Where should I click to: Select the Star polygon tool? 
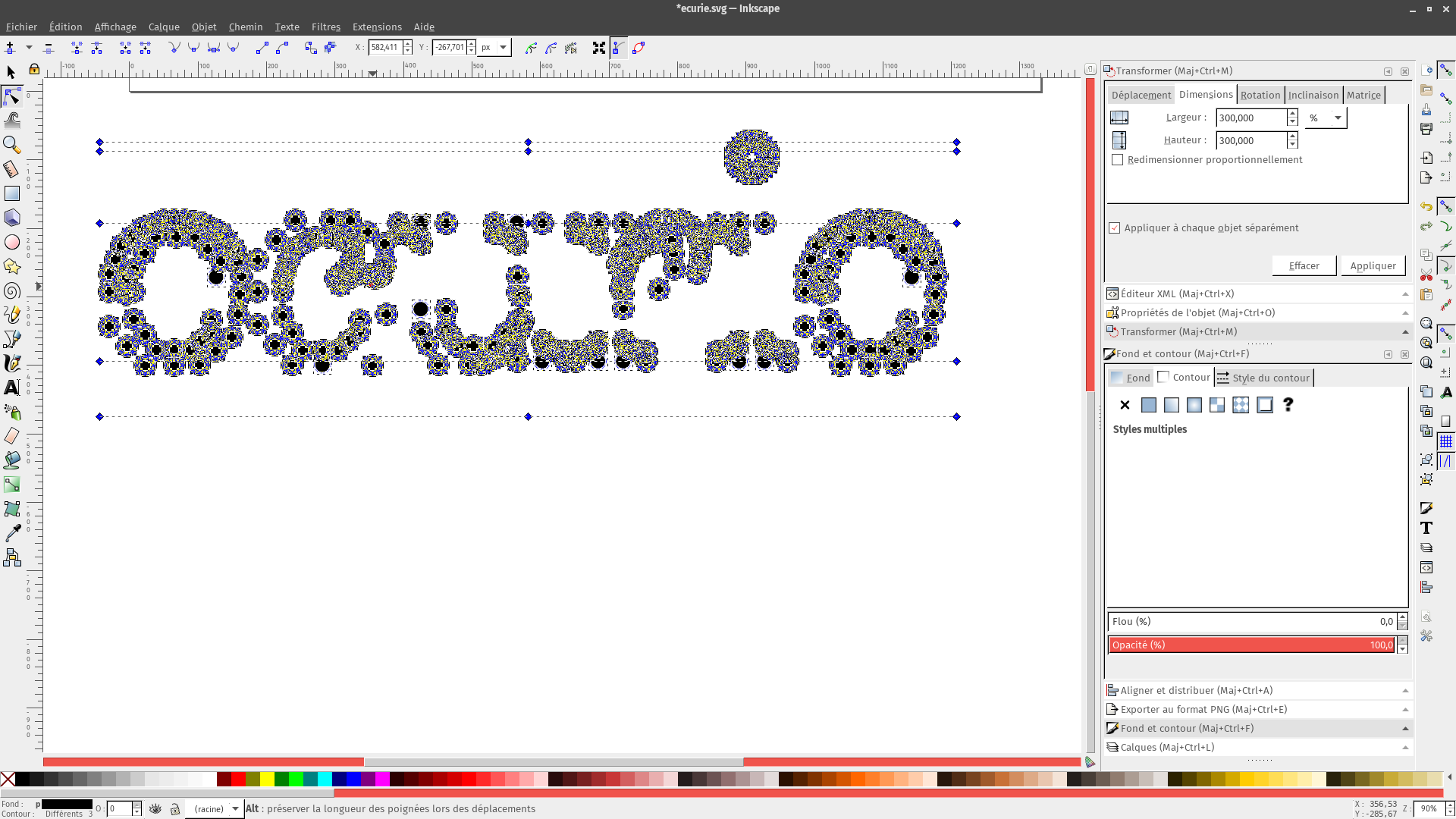click(11, 266)
